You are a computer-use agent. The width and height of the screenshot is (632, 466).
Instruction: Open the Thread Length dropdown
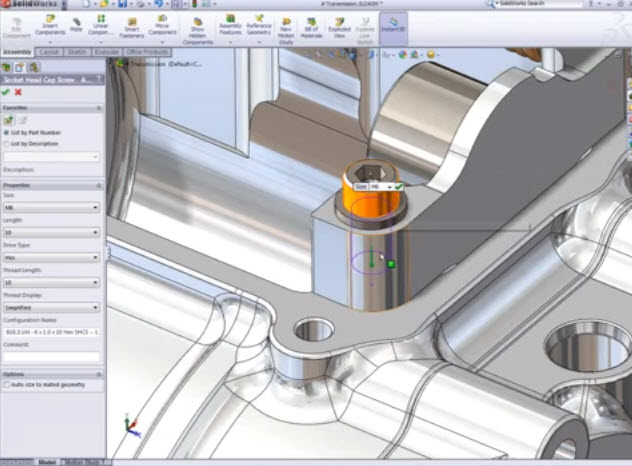(x=51, y=283)
